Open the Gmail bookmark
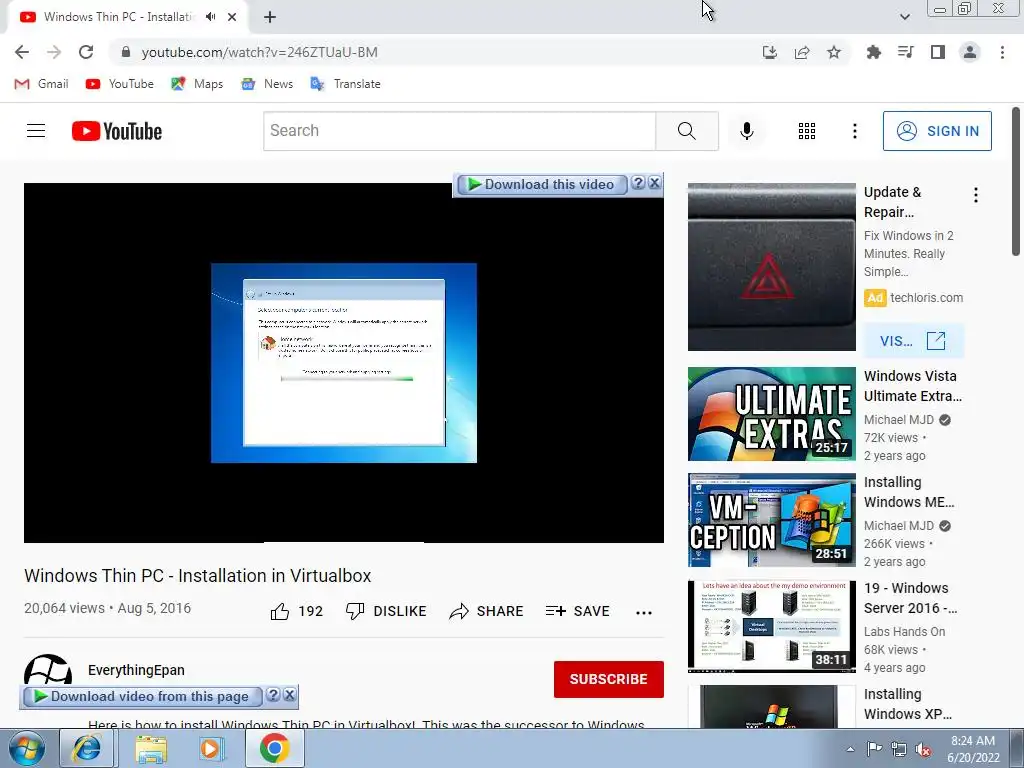Viewport: 1024px width, 768px height. [41, 84]
